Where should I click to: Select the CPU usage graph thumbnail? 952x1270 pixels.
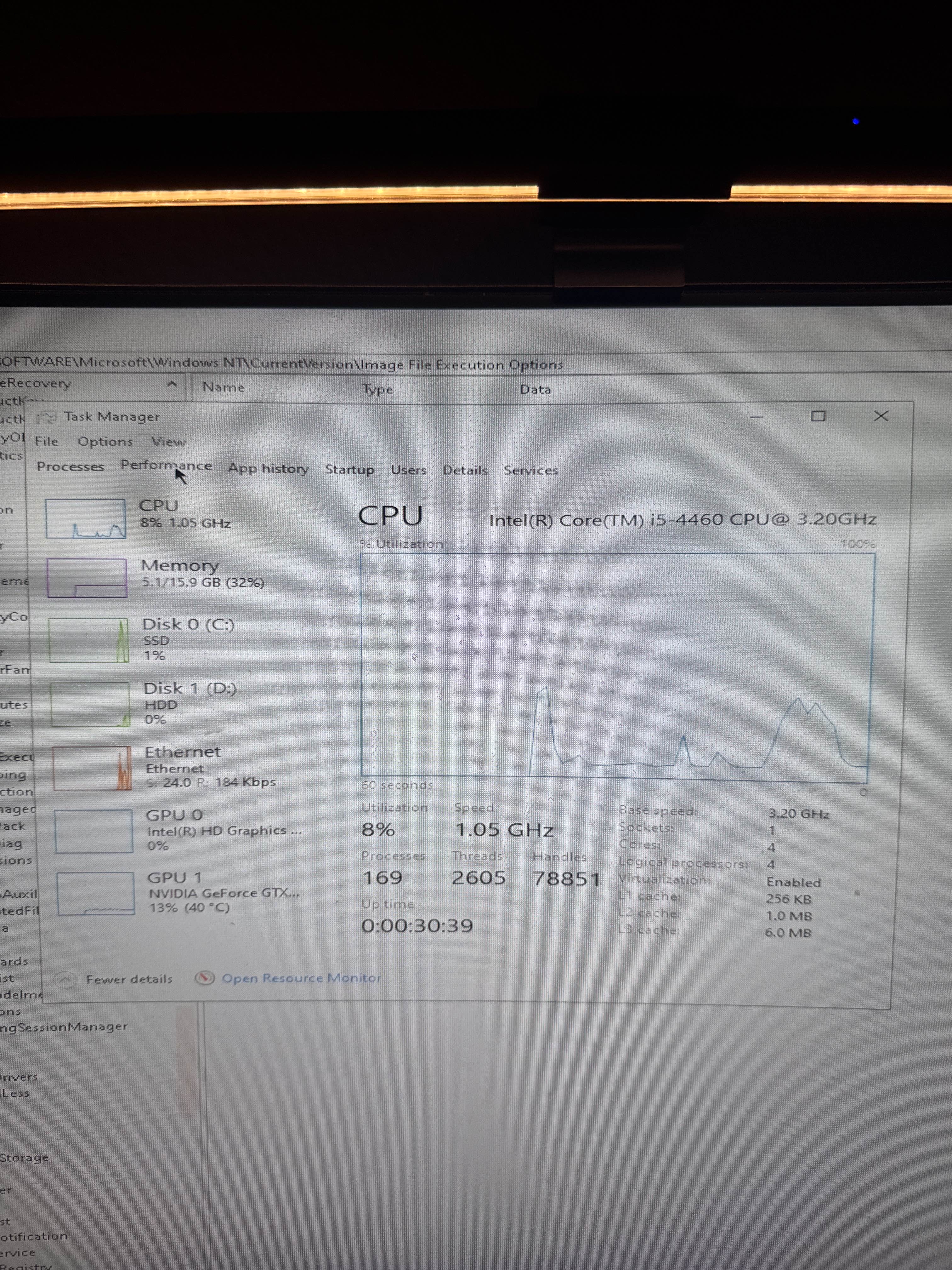coord(86,518)
